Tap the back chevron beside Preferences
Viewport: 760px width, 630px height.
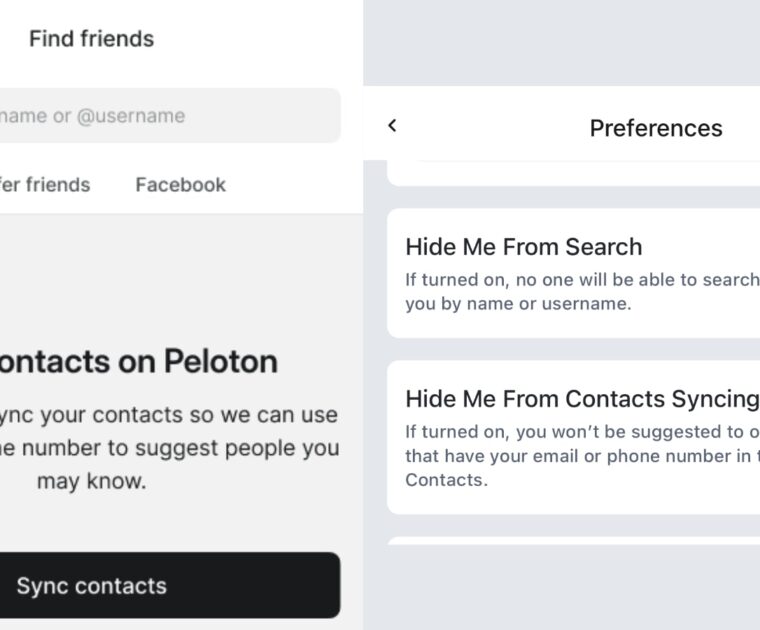tap(392, 125)
